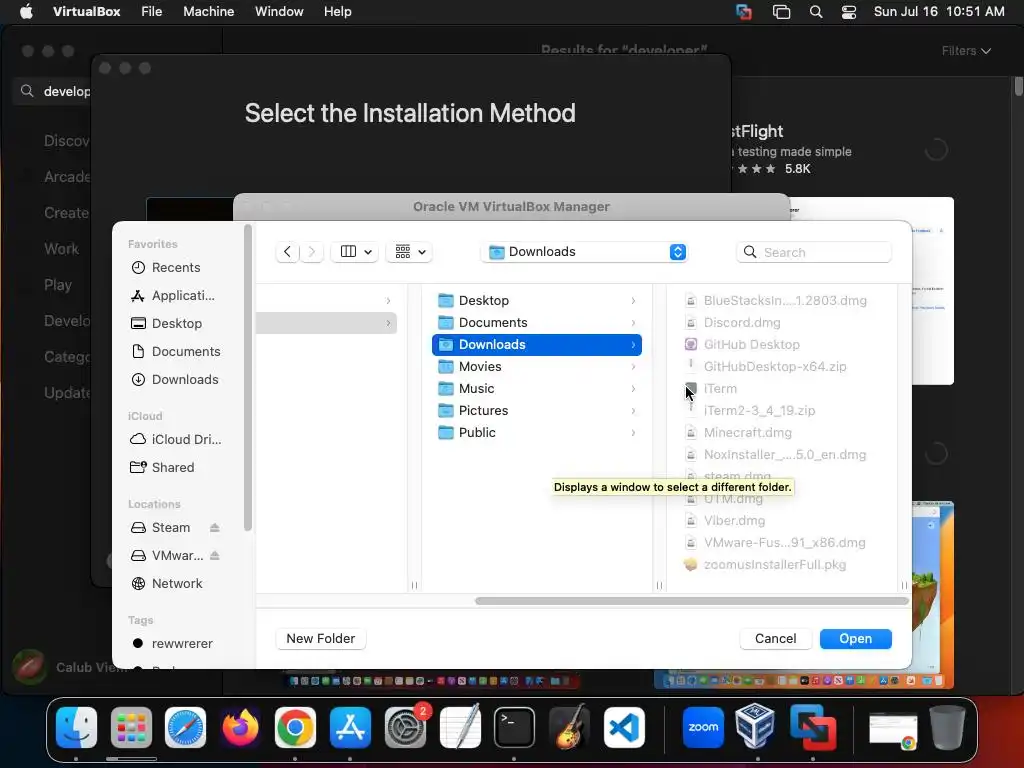Open Terminal from the Dock
1024x768 pixels.
pyautogui.click(x=515, y=727)
